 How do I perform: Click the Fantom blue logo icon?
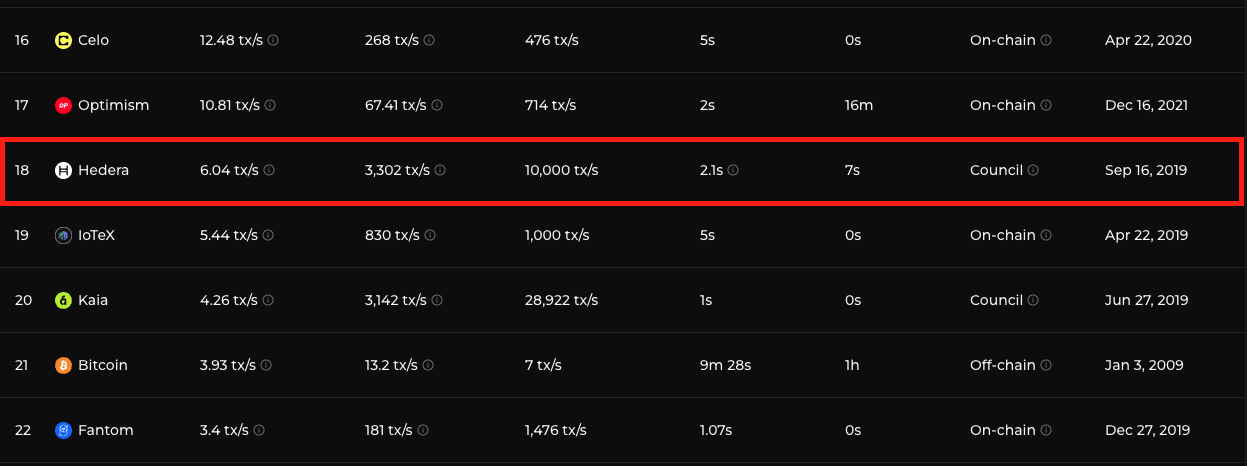pos(63,431)
